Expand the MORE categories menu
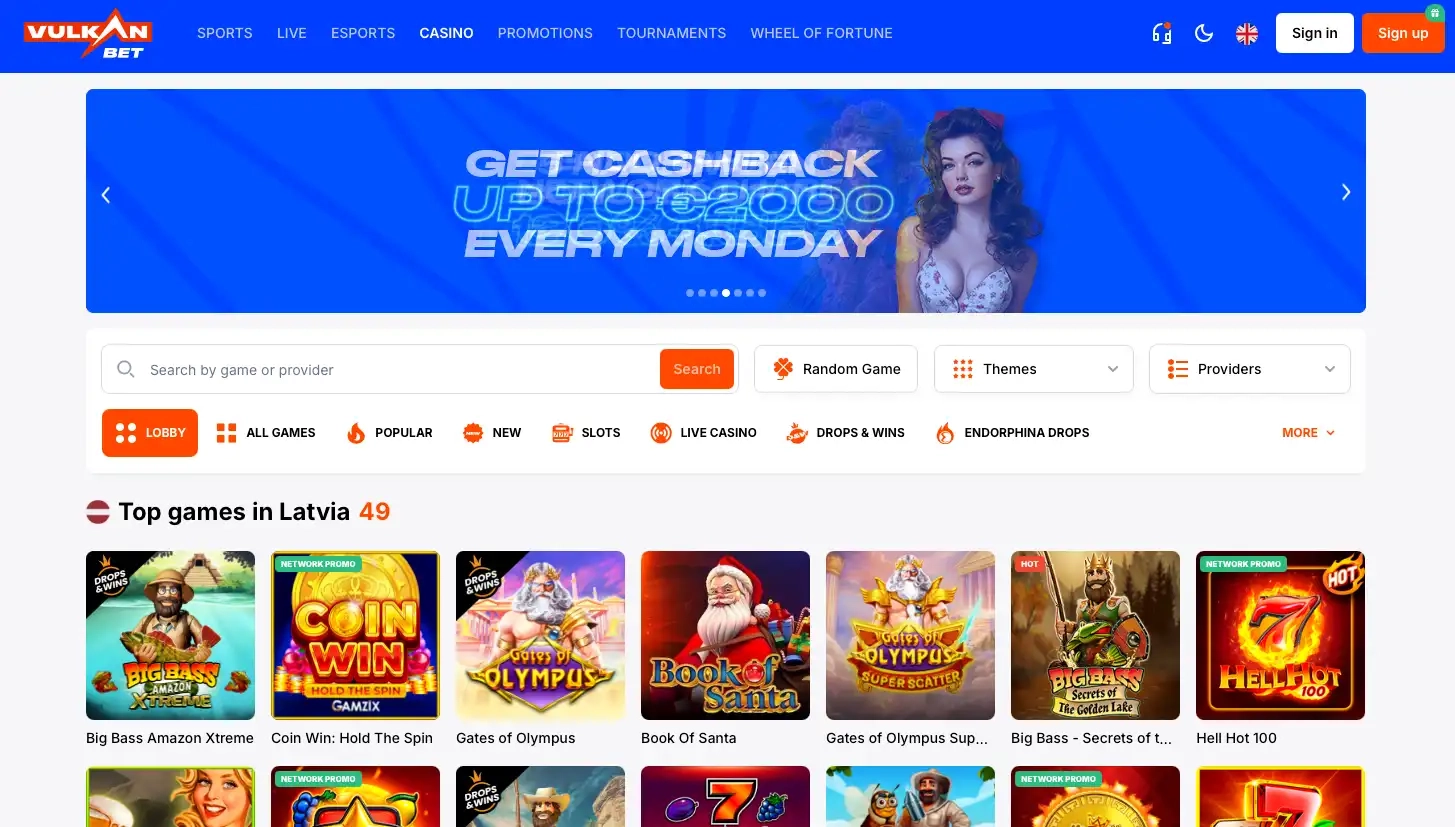The image size is (1455, 827). click(1308, 433)
